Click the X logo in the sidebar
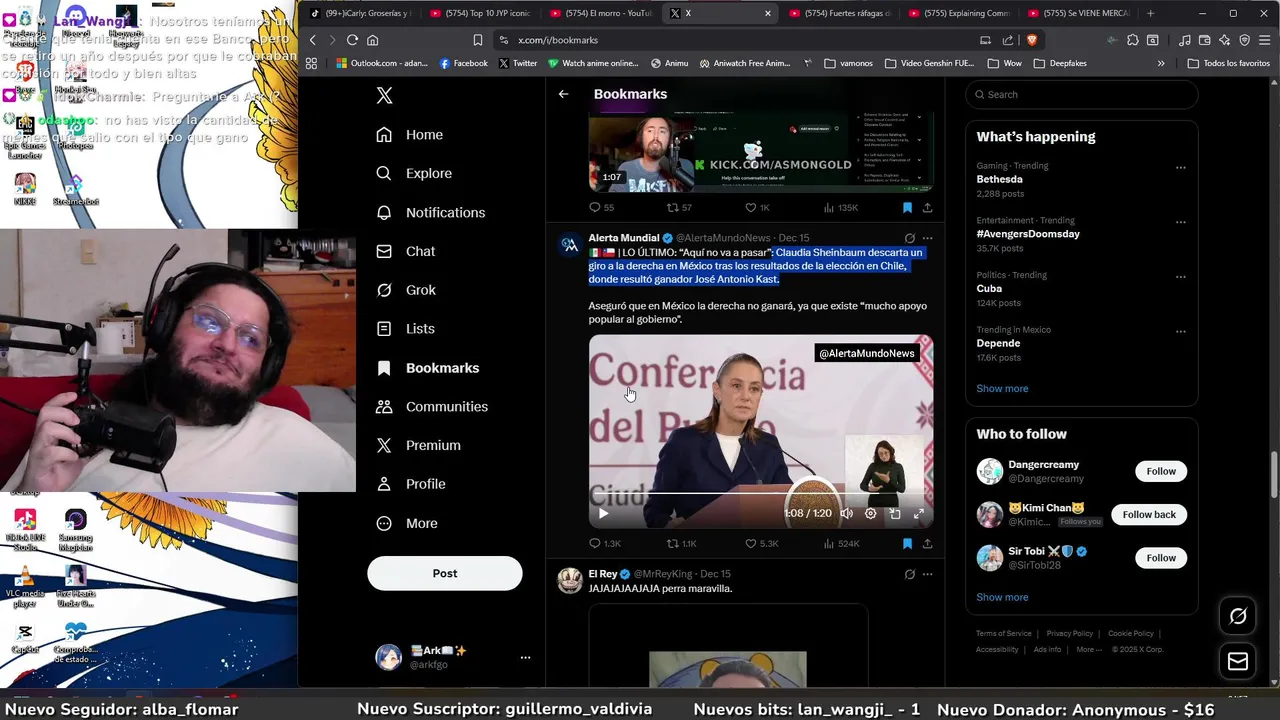This screenshot has height=720, width=1280. coord(384,95)
